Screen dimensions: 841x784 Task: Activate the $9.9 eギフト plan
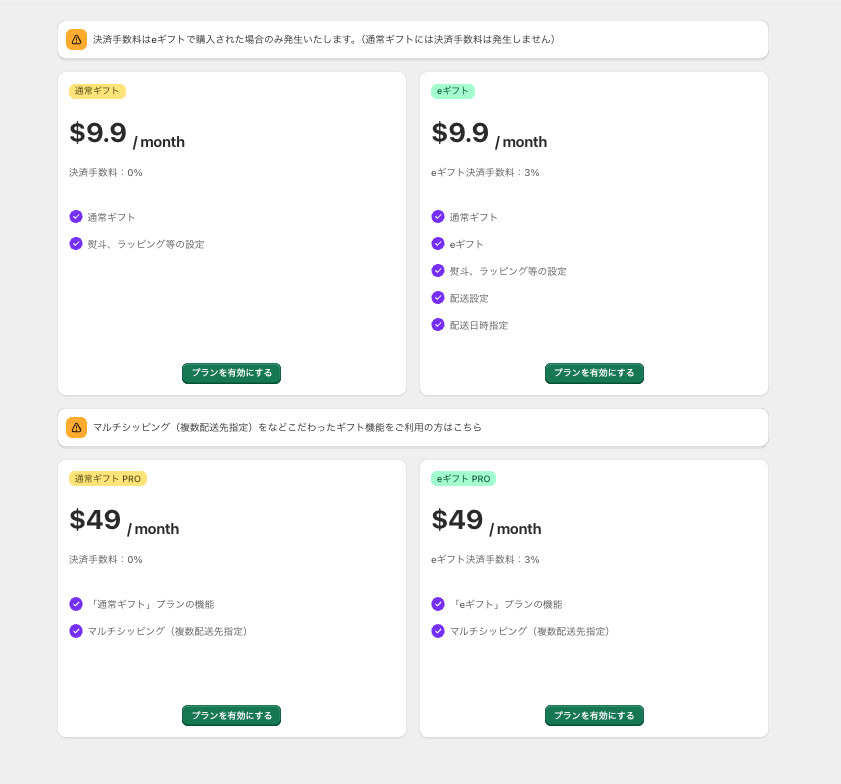(x=594, y=373)
